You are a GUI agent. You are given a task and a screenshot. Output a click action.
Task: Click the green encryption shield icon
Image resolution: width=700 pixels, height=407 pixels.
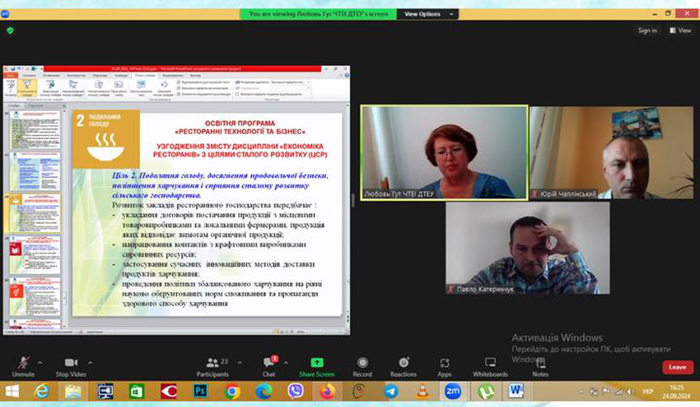10,30
